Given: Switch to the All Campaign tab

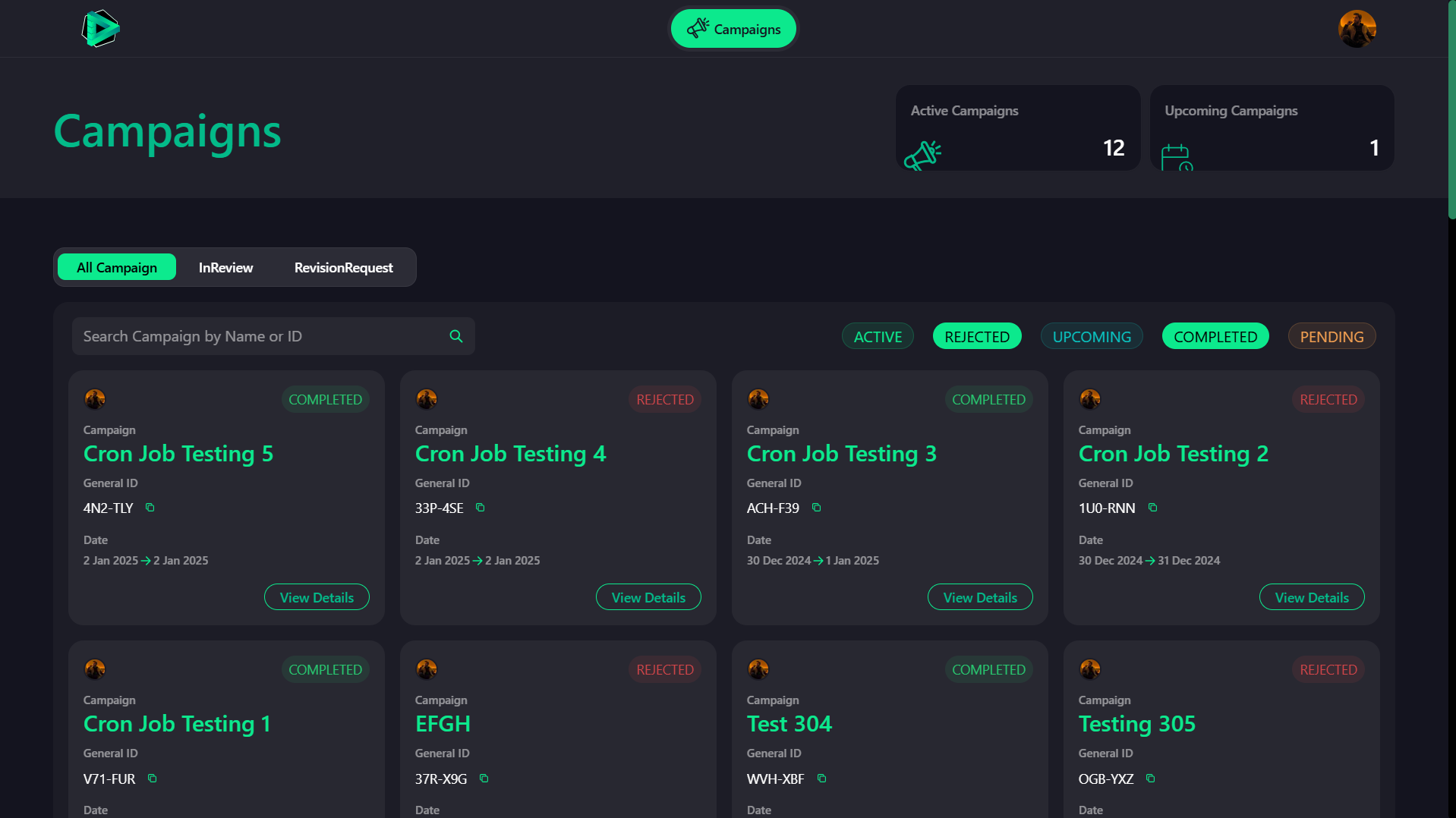Looking at the screenshot, I should pyautogui.click(x=117, y=267).
